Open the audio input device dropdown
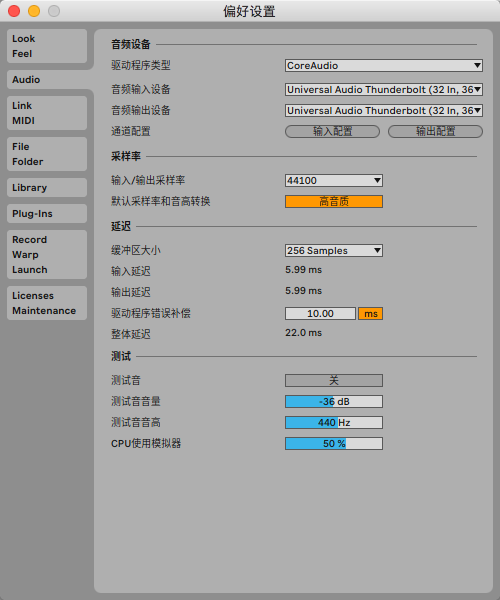The width and height of the screenshot is (500, 600). coord(384,90)
